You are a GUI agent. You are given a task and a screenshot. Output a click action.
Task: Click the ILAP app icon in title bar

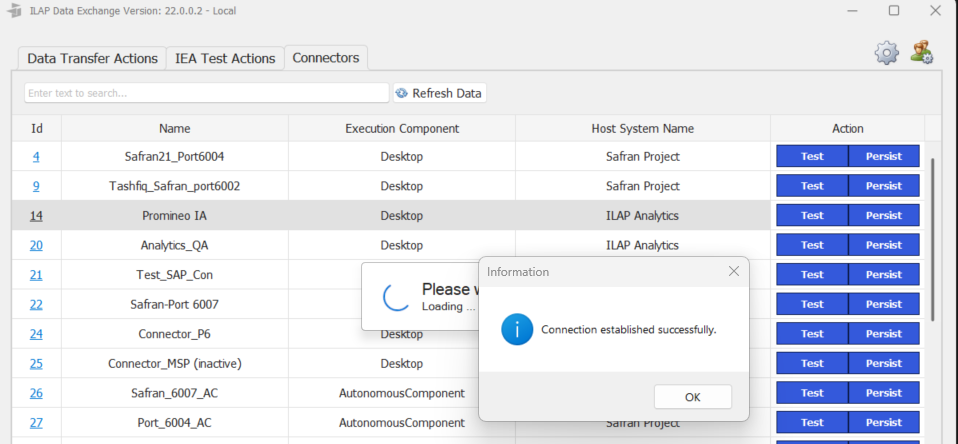pyautogui.click(x=14, y=10)
